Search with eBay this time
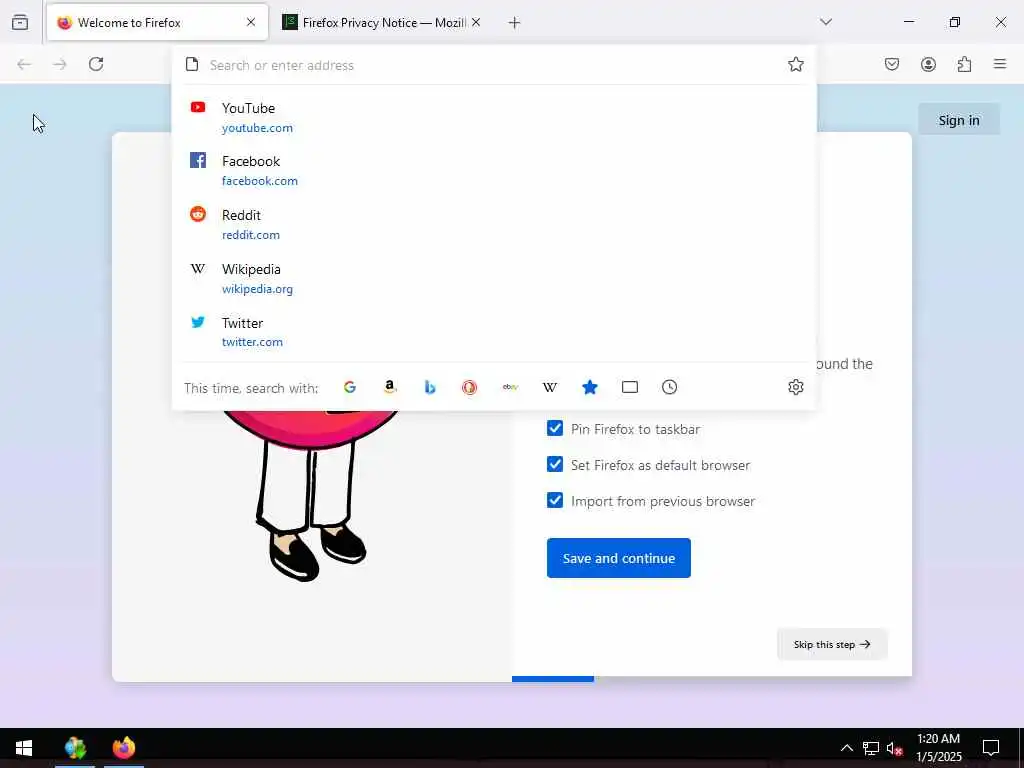This screenshot has width=1024, height=768. coord(510,387)
